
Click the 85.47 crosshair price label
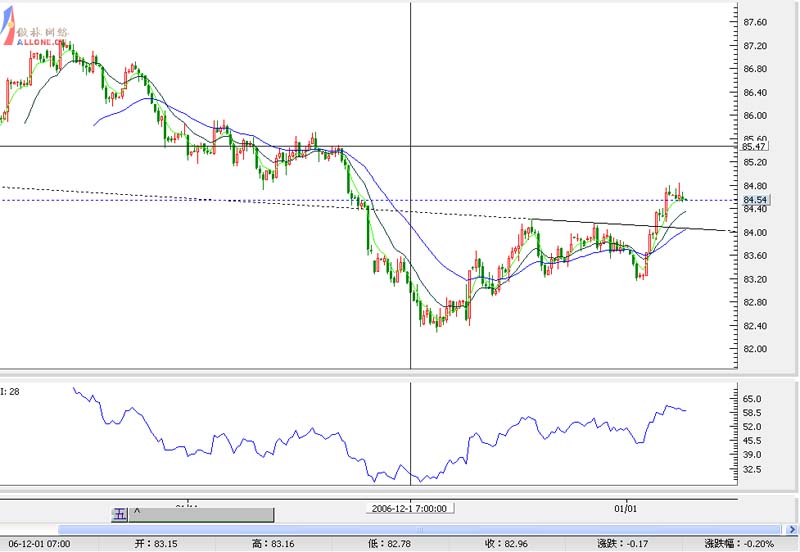pos(755,146)
